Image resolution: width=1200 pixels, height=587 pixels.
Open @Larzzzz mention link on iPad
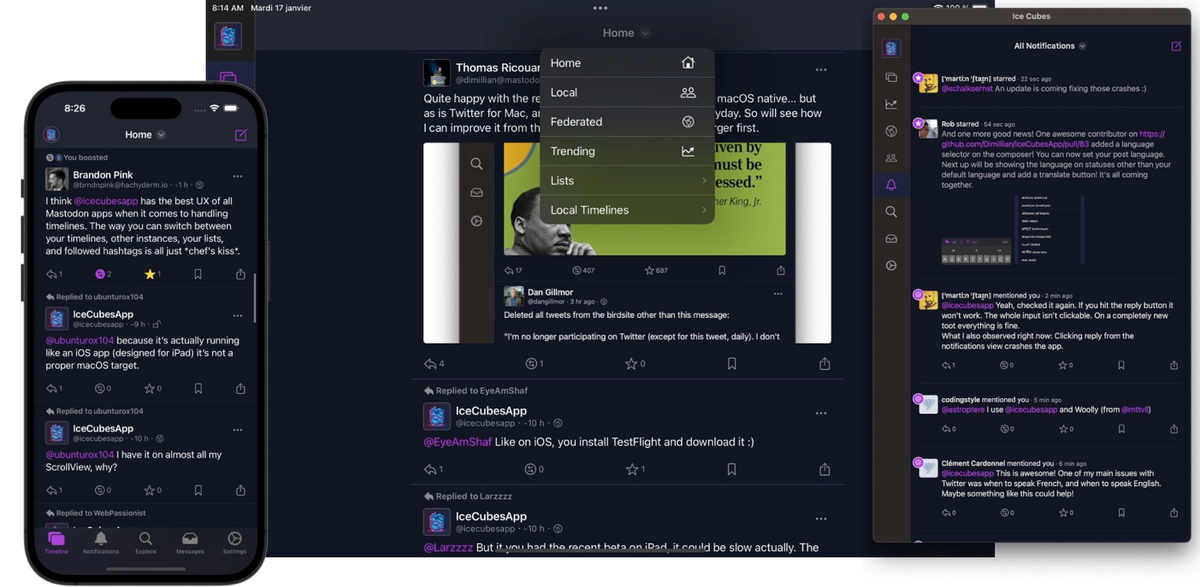pyautogui.click(x=448, y=547)
